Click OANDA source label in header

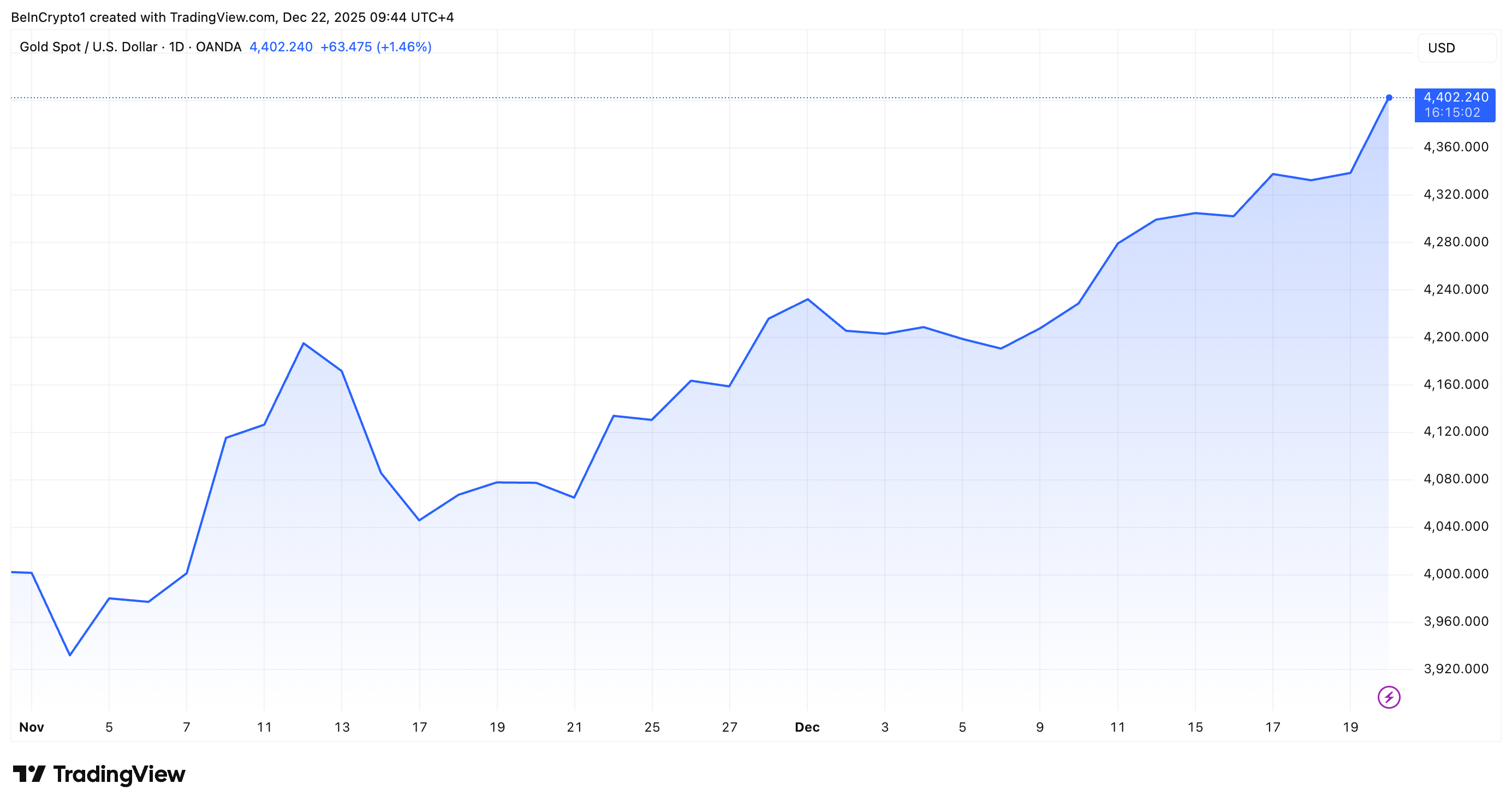[218, 47]
